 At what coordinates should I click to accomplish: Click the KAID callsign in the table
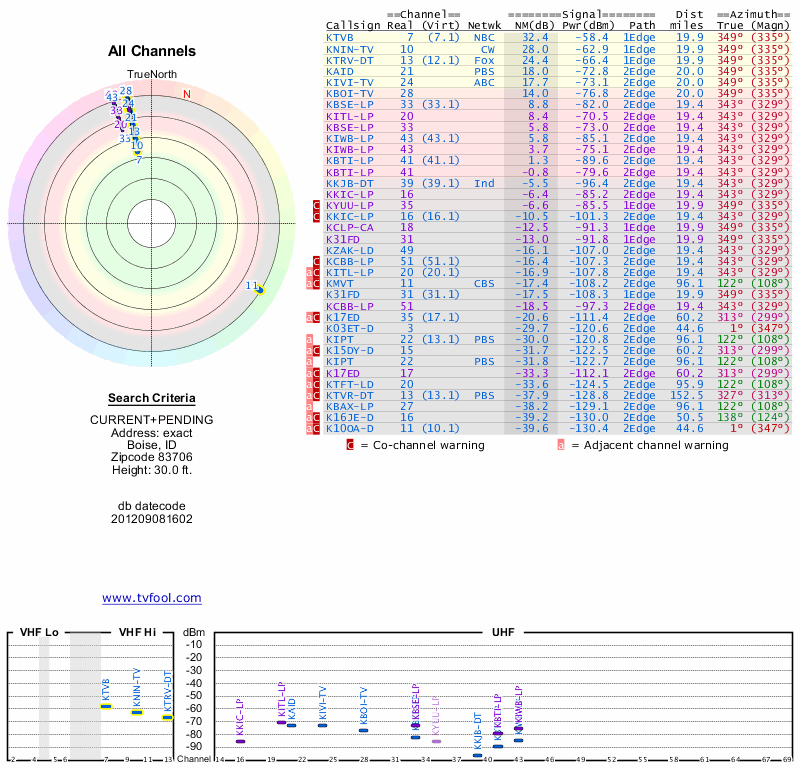click(340, 71)
